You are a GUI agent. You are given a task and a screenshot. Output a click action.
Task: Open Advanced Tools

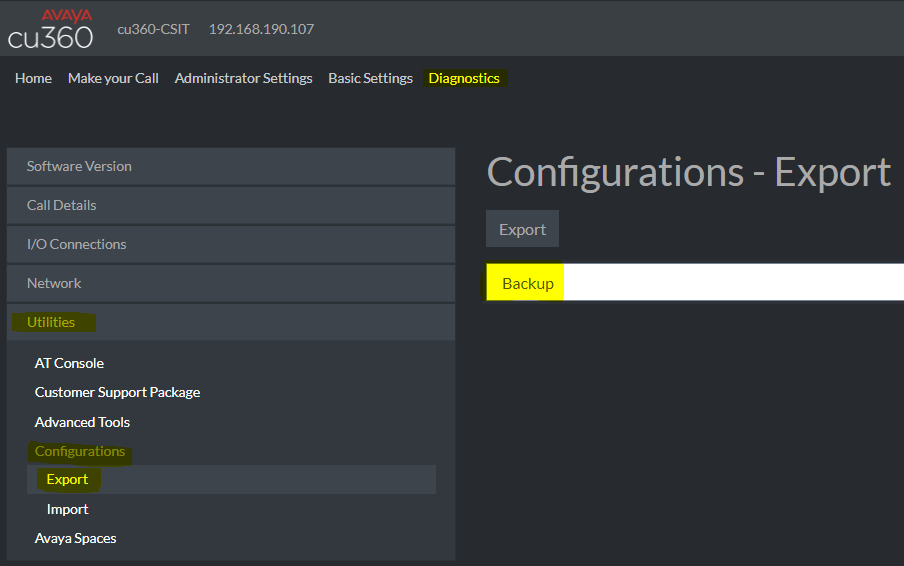pyautogui.click(x=82, y=422)
